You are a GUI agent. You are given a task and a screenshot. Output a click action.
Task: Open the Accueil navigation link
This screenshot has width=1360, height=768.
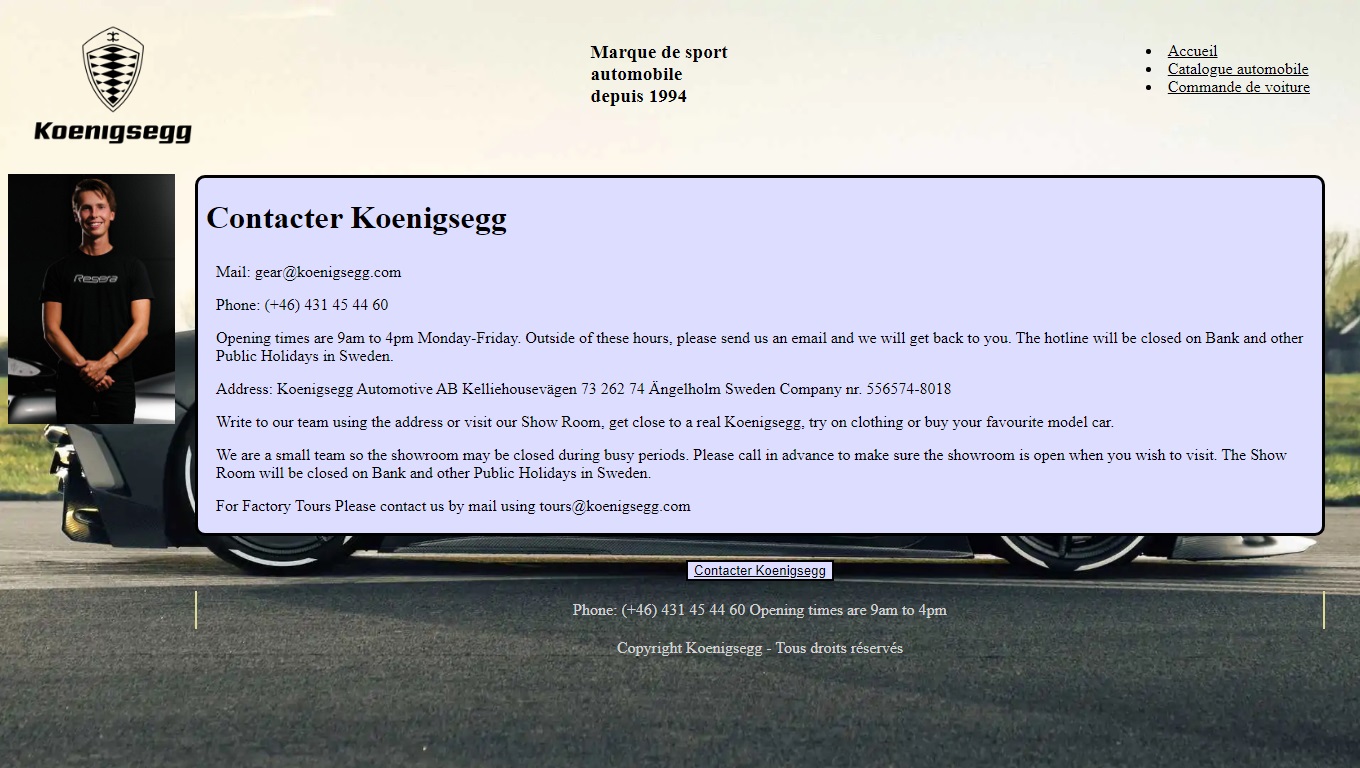(1192, 51)
